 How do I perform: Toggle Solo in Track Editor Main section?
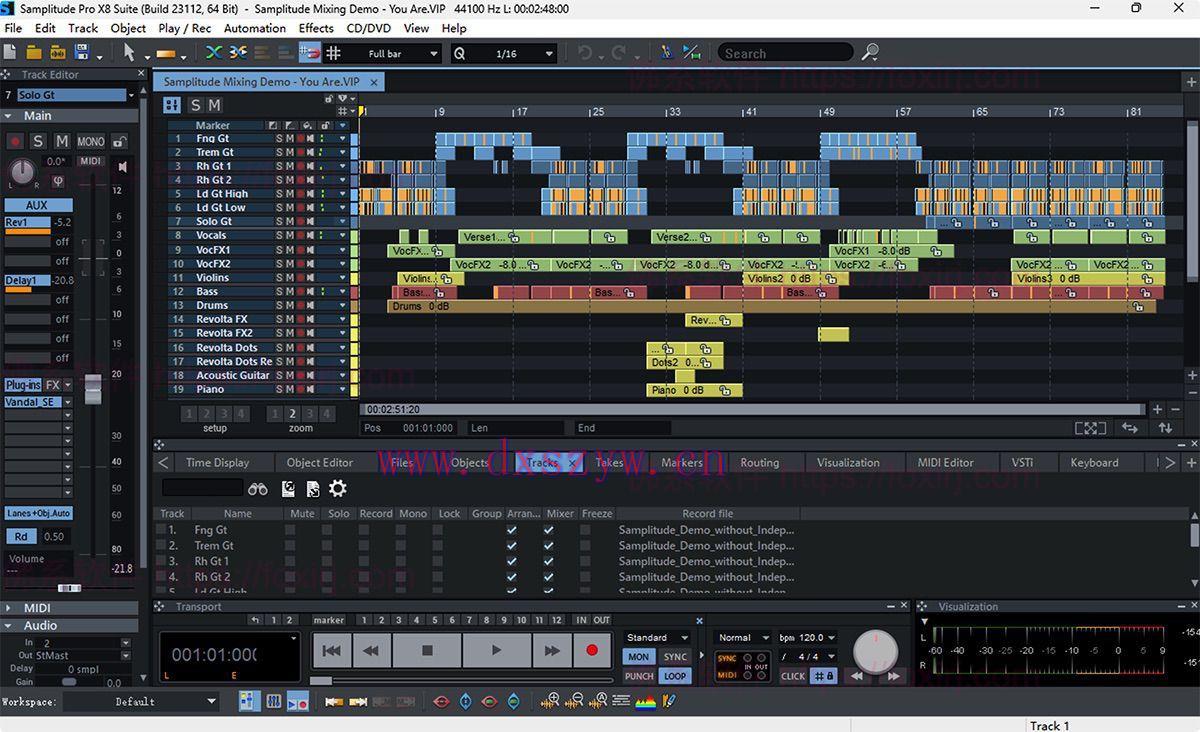(38, 142)
